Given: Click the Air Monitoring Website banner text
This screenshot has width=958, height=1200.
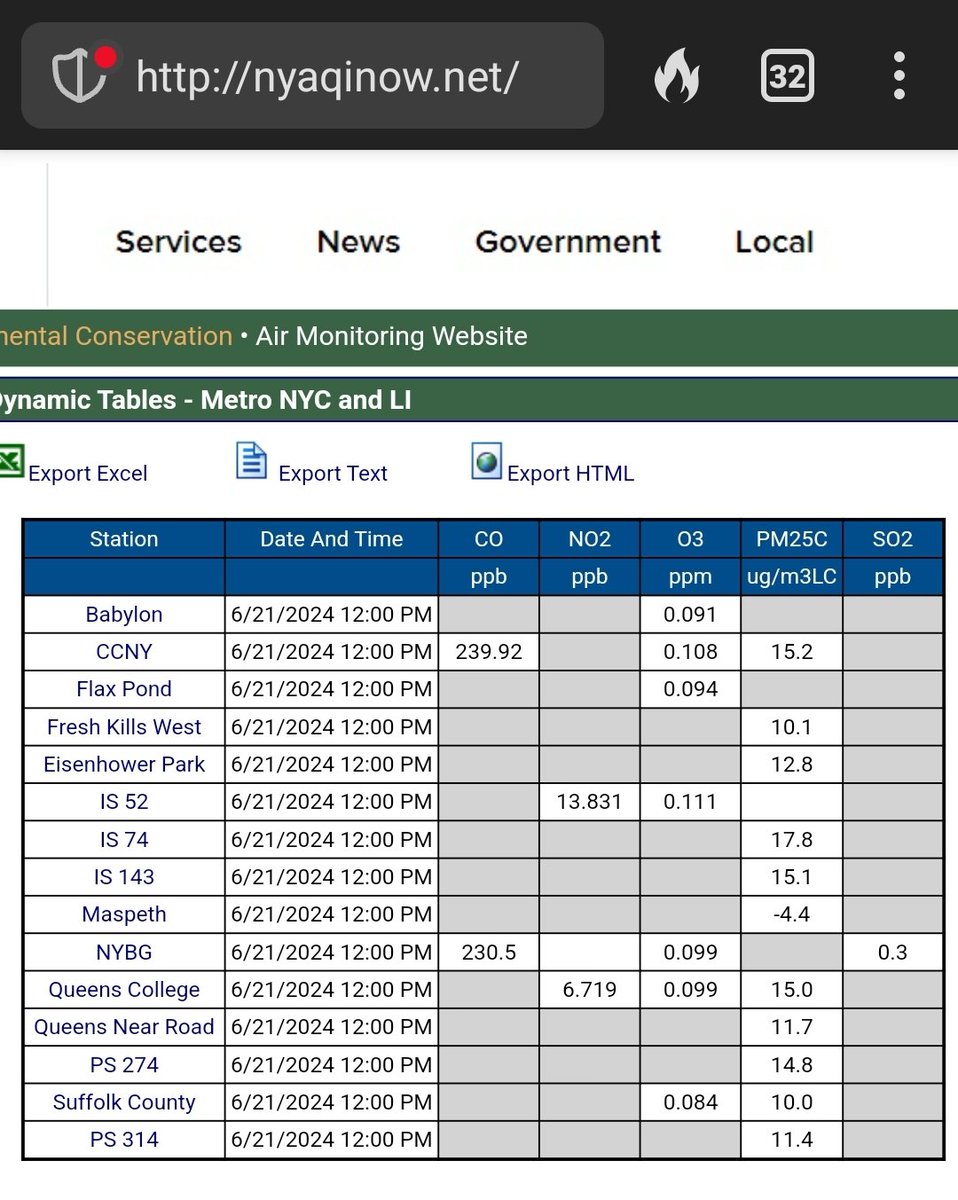Looking at the screenshot, I should pos(391,336).
